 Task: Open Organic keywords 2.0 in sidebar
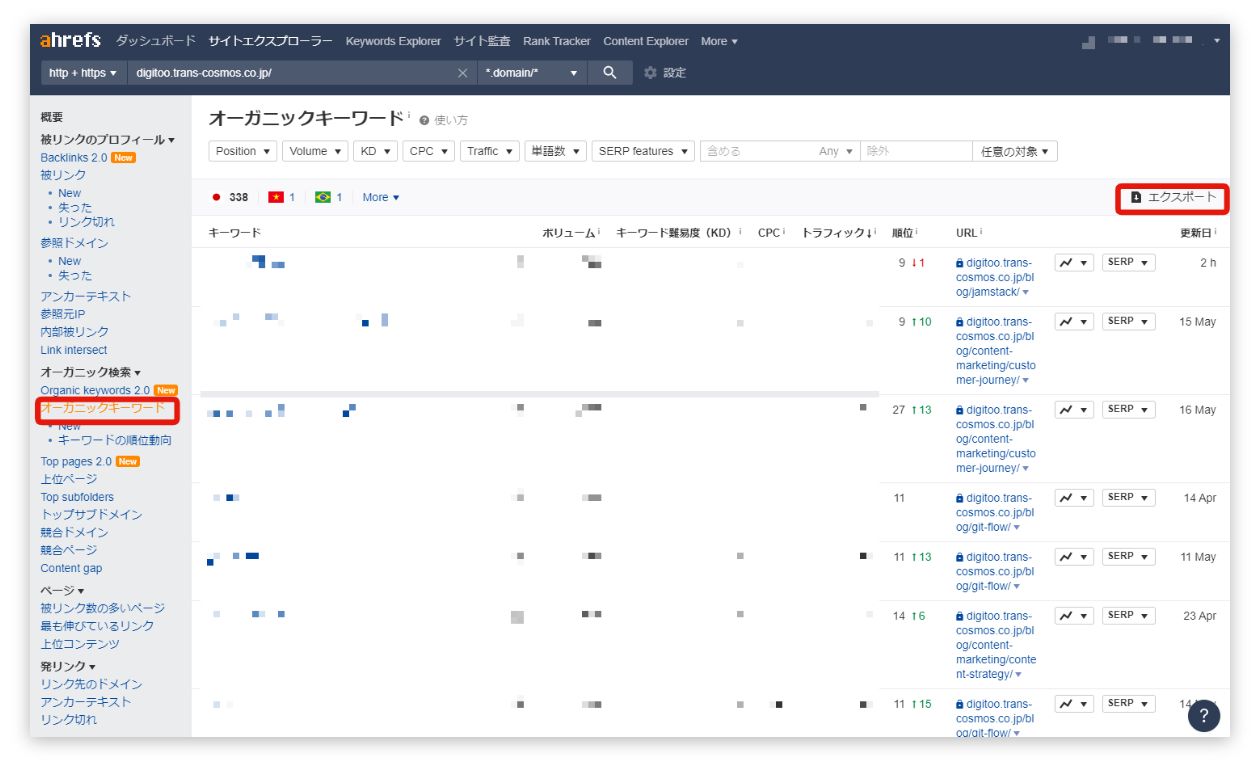click(95, 390)
